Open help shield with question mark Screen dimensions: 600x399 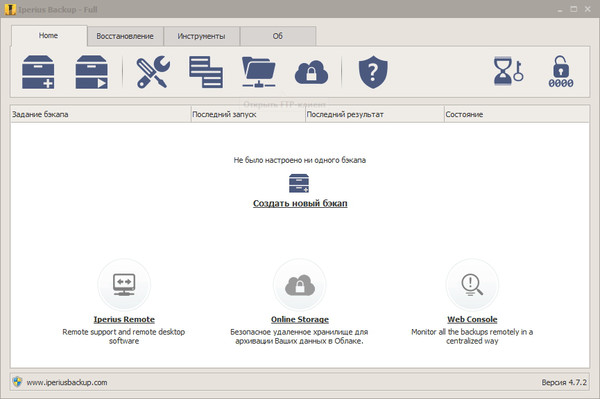373,72
